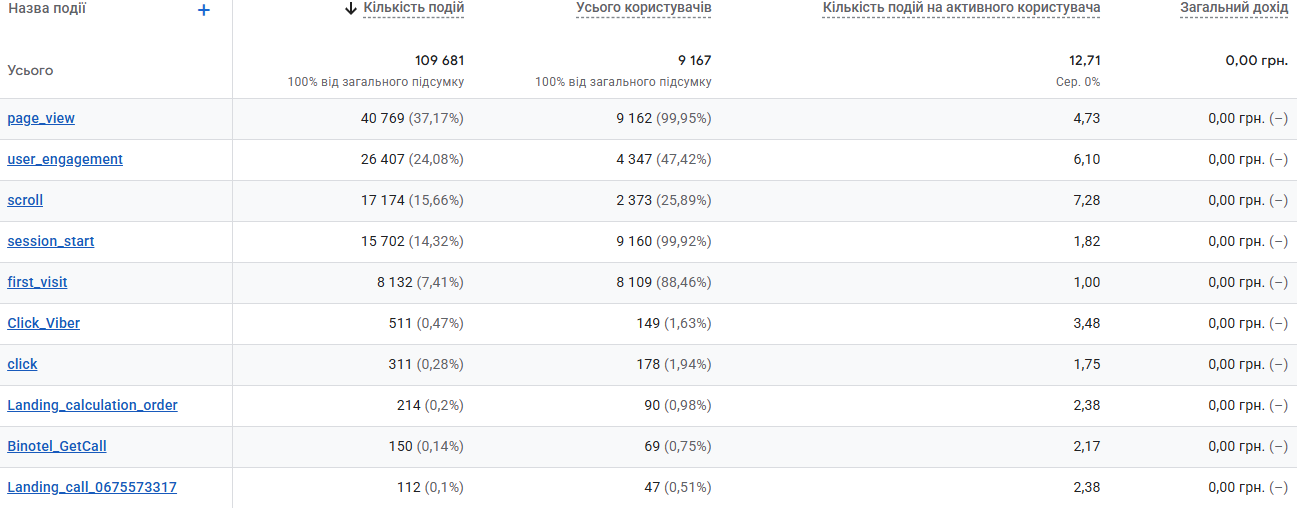Open the page_view event link
The image size is (1297, 510).
[41, 118]
